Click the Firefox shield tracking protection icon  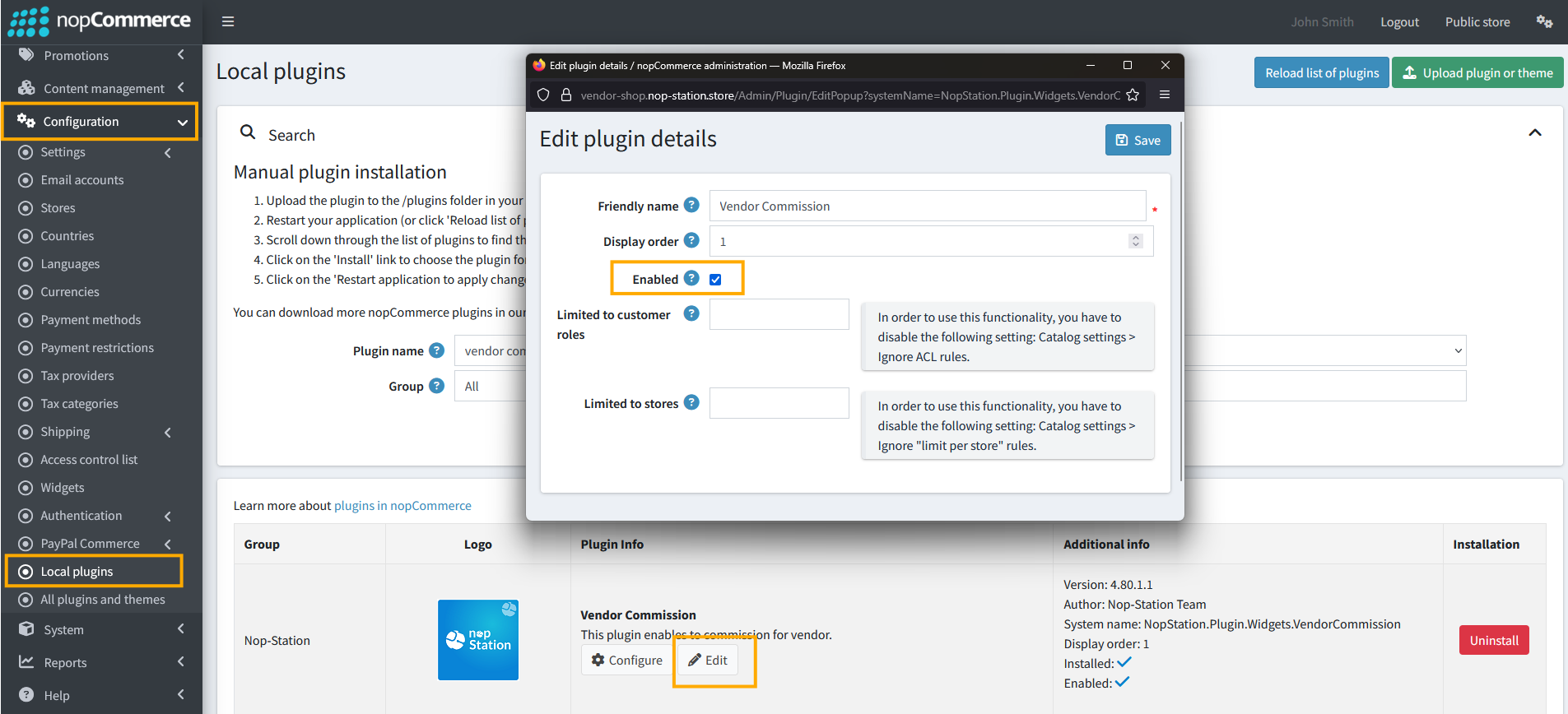(x=543, y=95)
